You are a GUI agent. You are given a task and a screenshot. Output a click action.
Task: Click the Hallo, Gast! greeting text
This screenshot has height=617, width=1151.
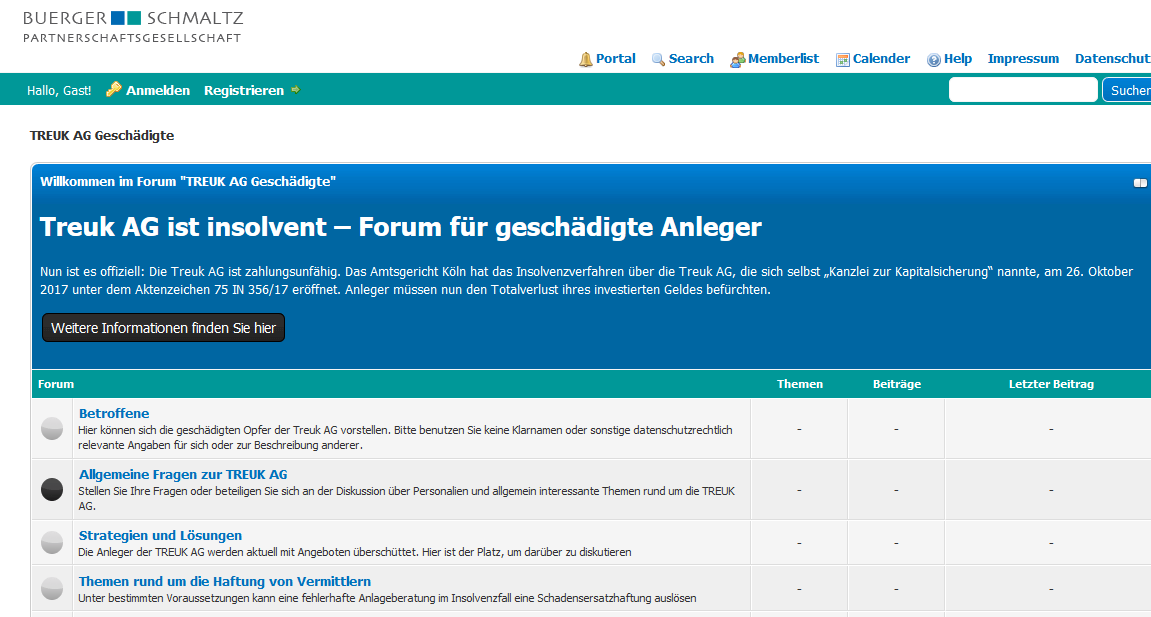click(59, 90)
